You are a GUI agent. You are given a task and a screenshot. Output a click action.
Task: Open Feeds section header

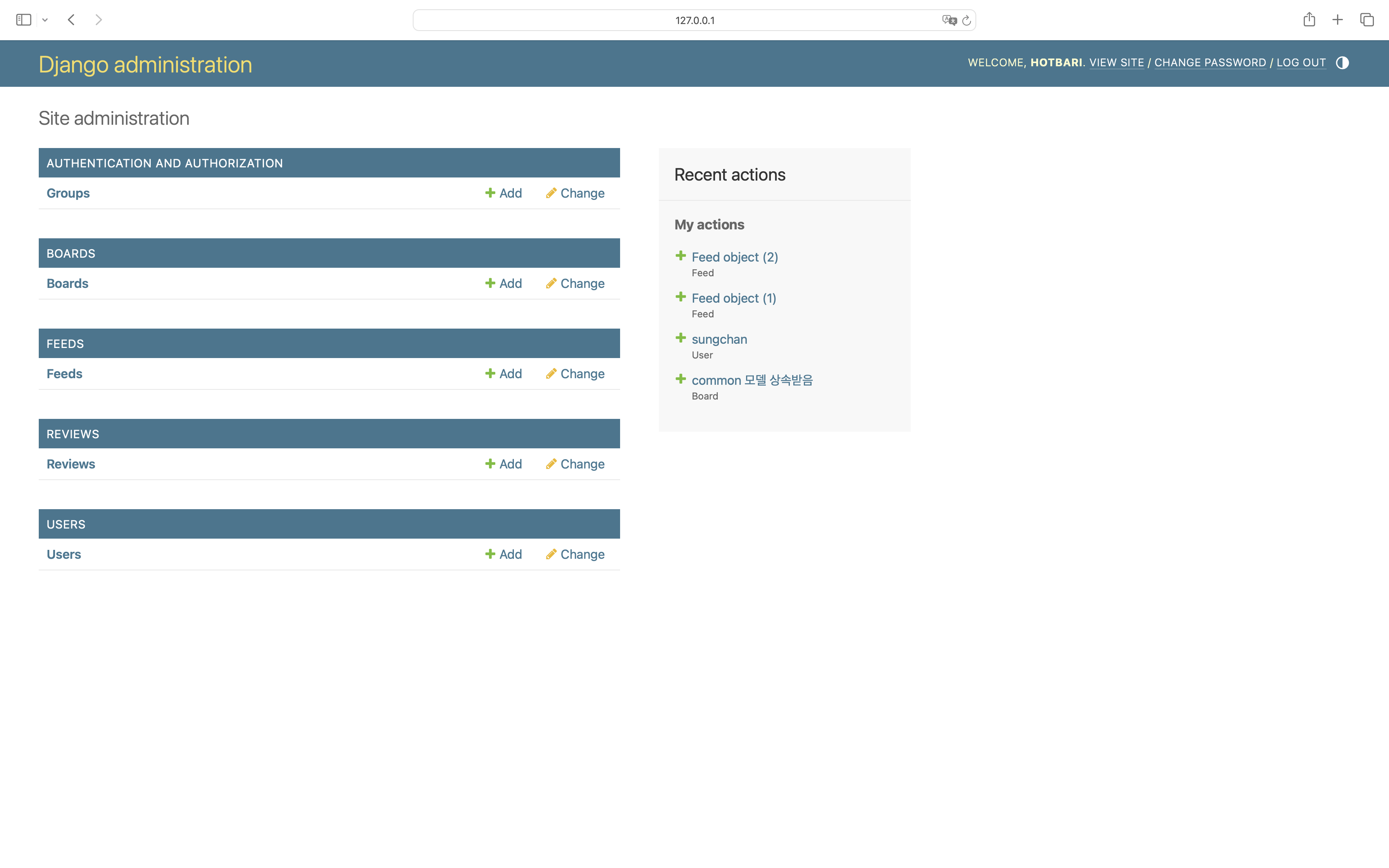pos(65,343)
